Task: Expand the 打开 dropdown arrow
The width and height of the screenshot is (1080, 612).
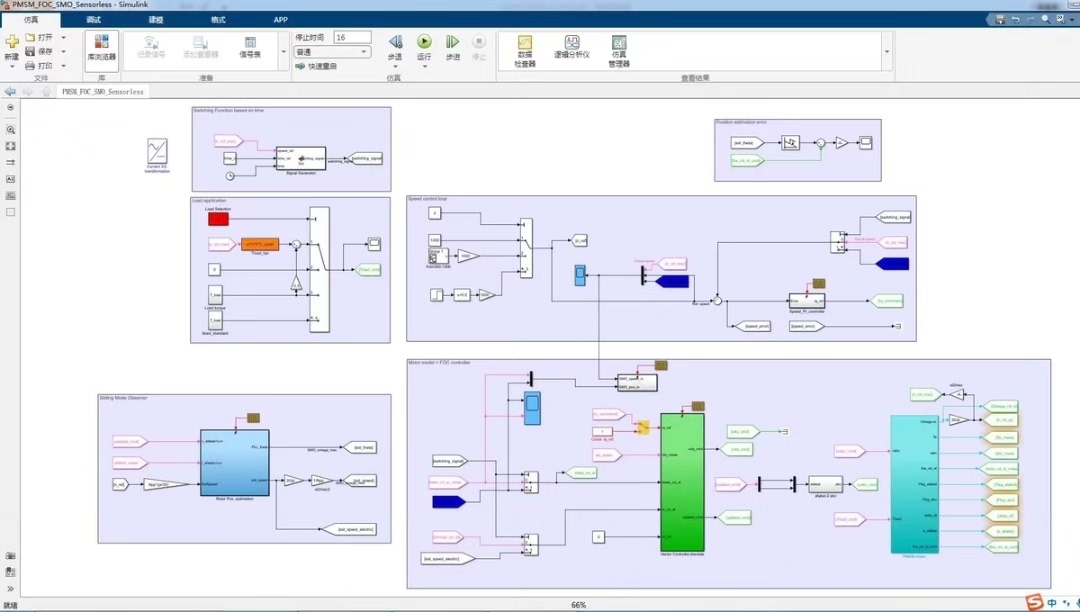Action: coord(63,37)
